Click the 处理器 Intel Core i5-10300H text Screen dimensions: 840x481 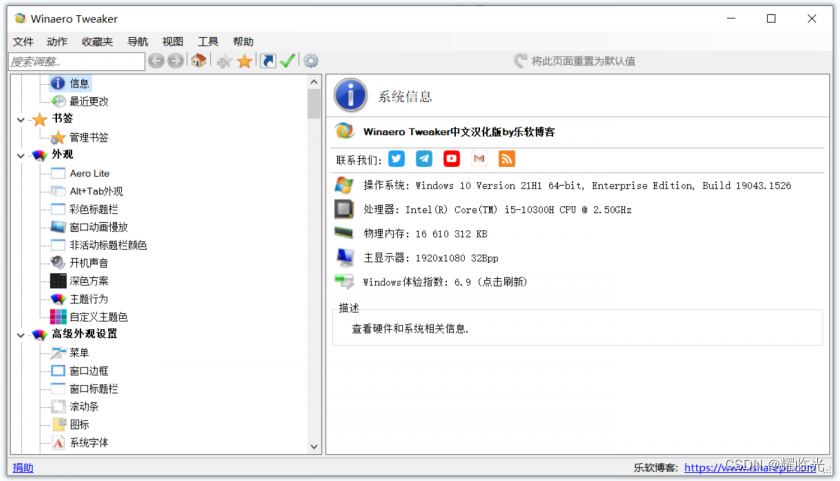point(497,209)
